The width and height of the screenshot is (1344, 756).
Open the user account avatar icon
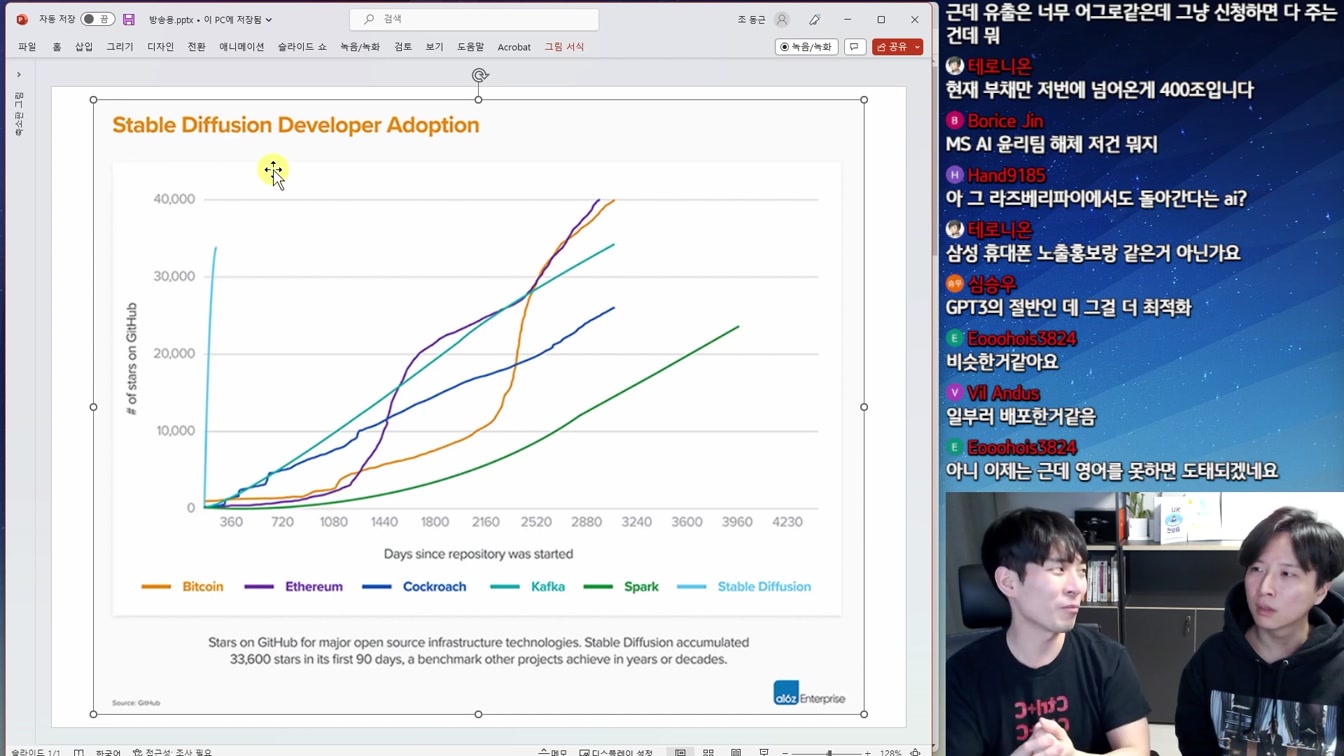pos(782,19)
